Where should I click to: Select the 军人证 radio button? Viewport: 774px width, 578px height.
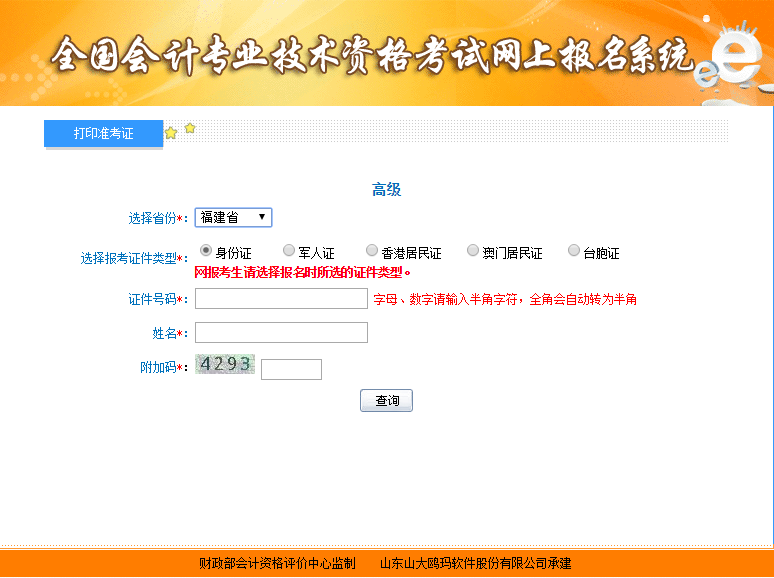tap(289, 250)
